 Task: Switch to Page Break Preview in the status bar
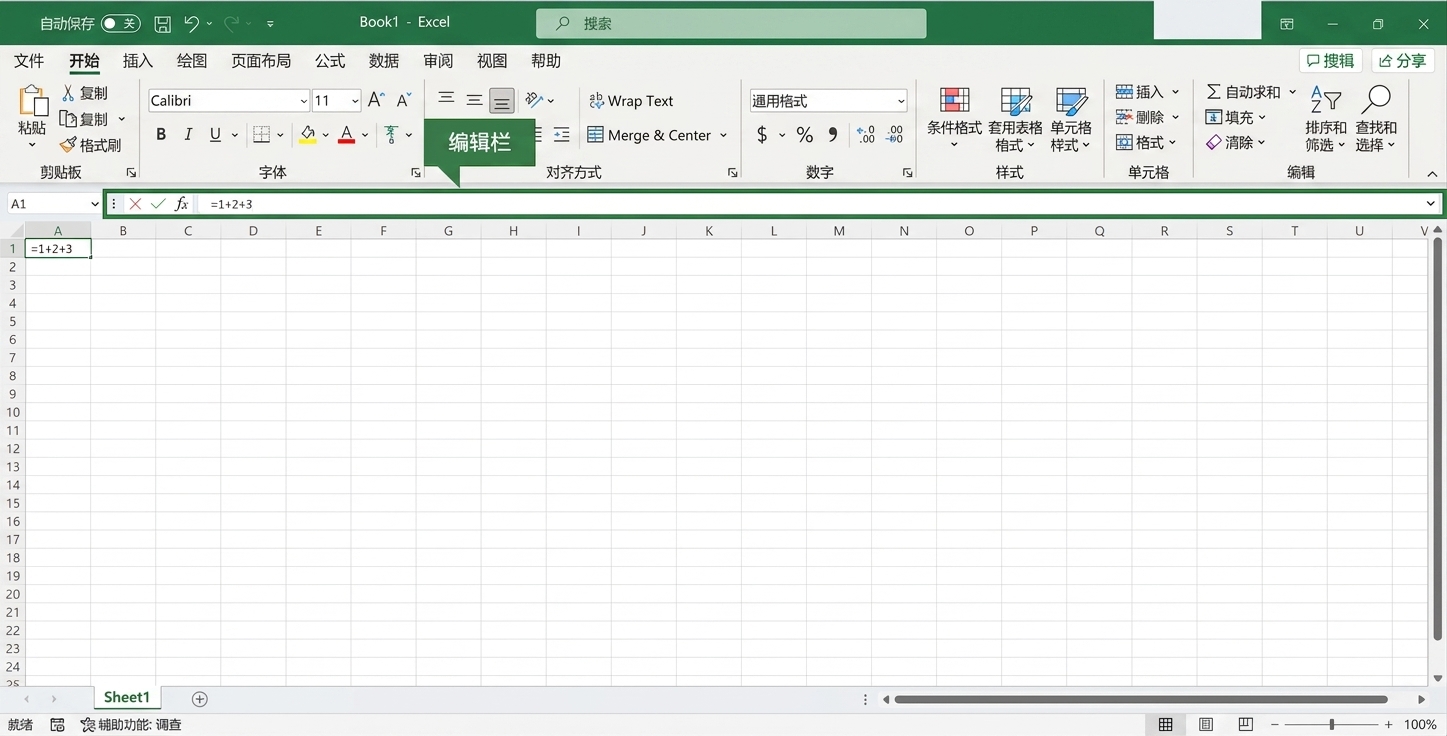1246,725
